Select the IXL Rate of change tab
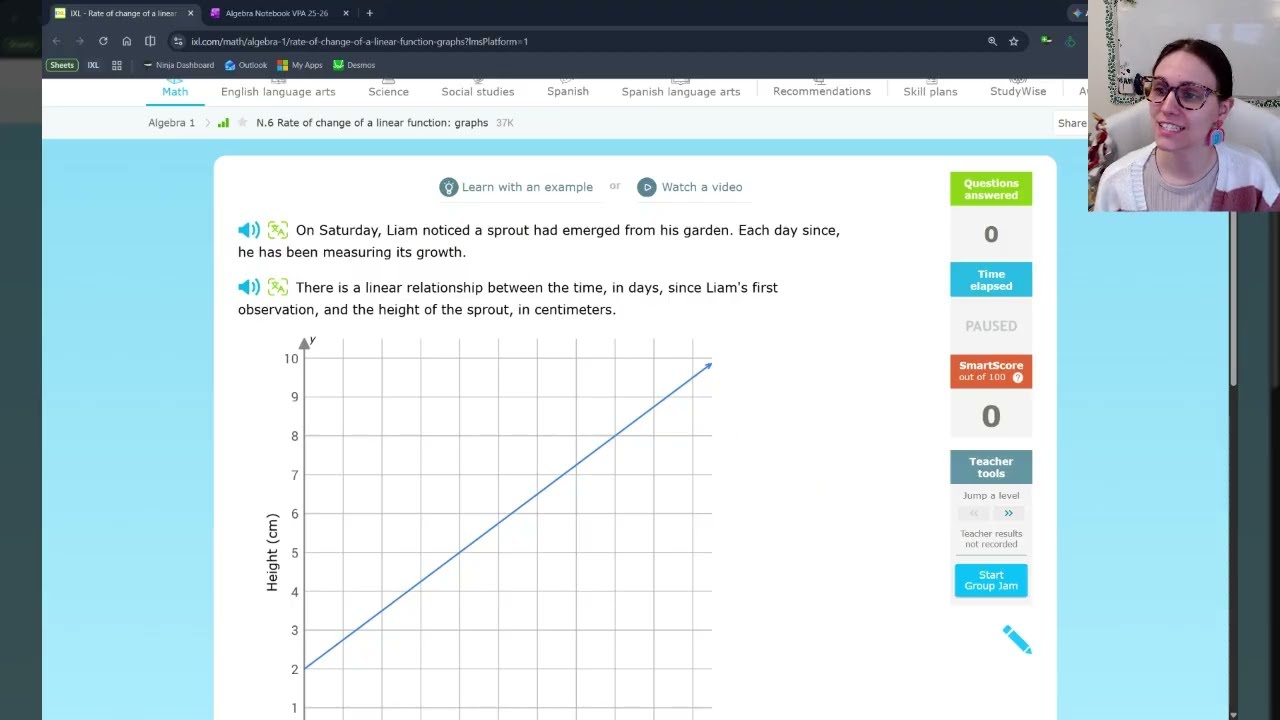Image resolution: width=1280 pixels, height=720 pixels. [x=124, y=13]
